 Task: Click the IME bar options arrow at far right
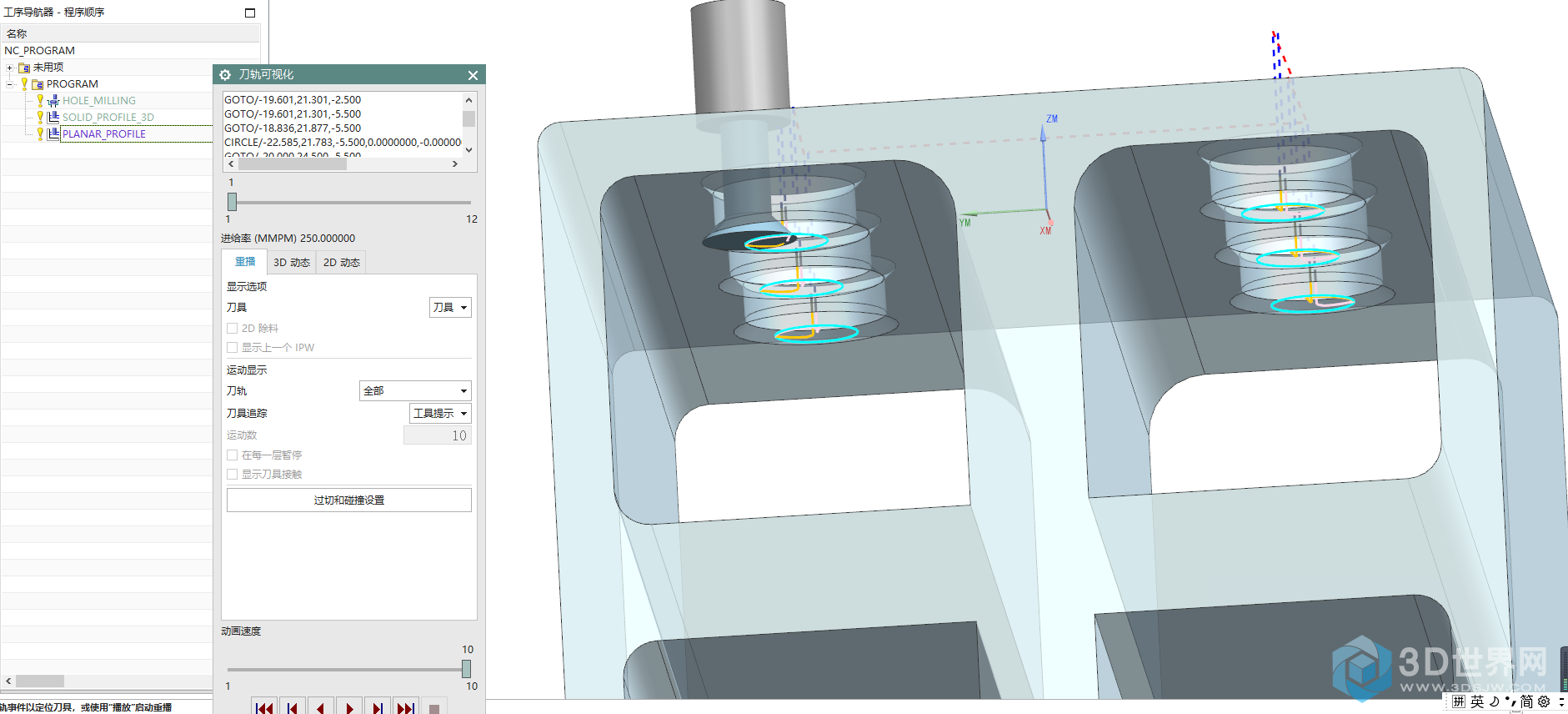click(1561, 701)
